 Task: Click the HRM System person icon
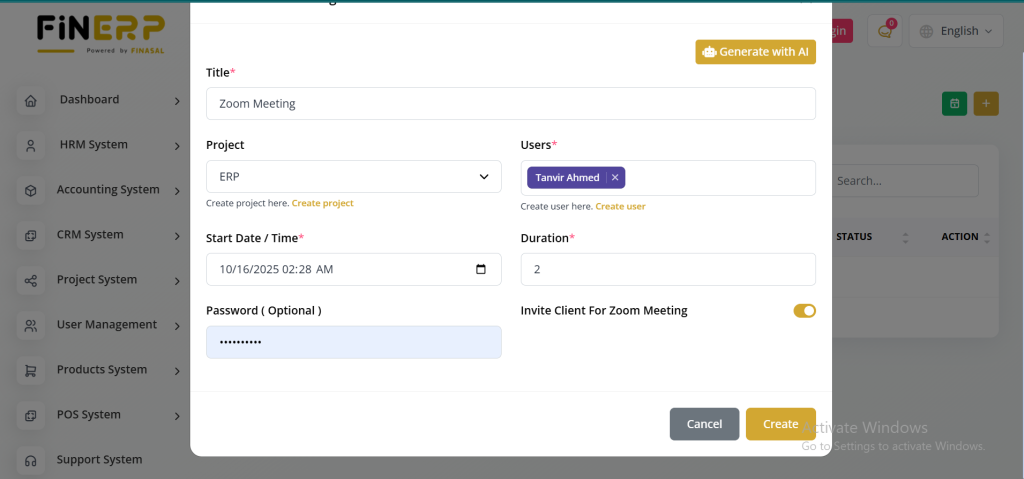[31, 146]
